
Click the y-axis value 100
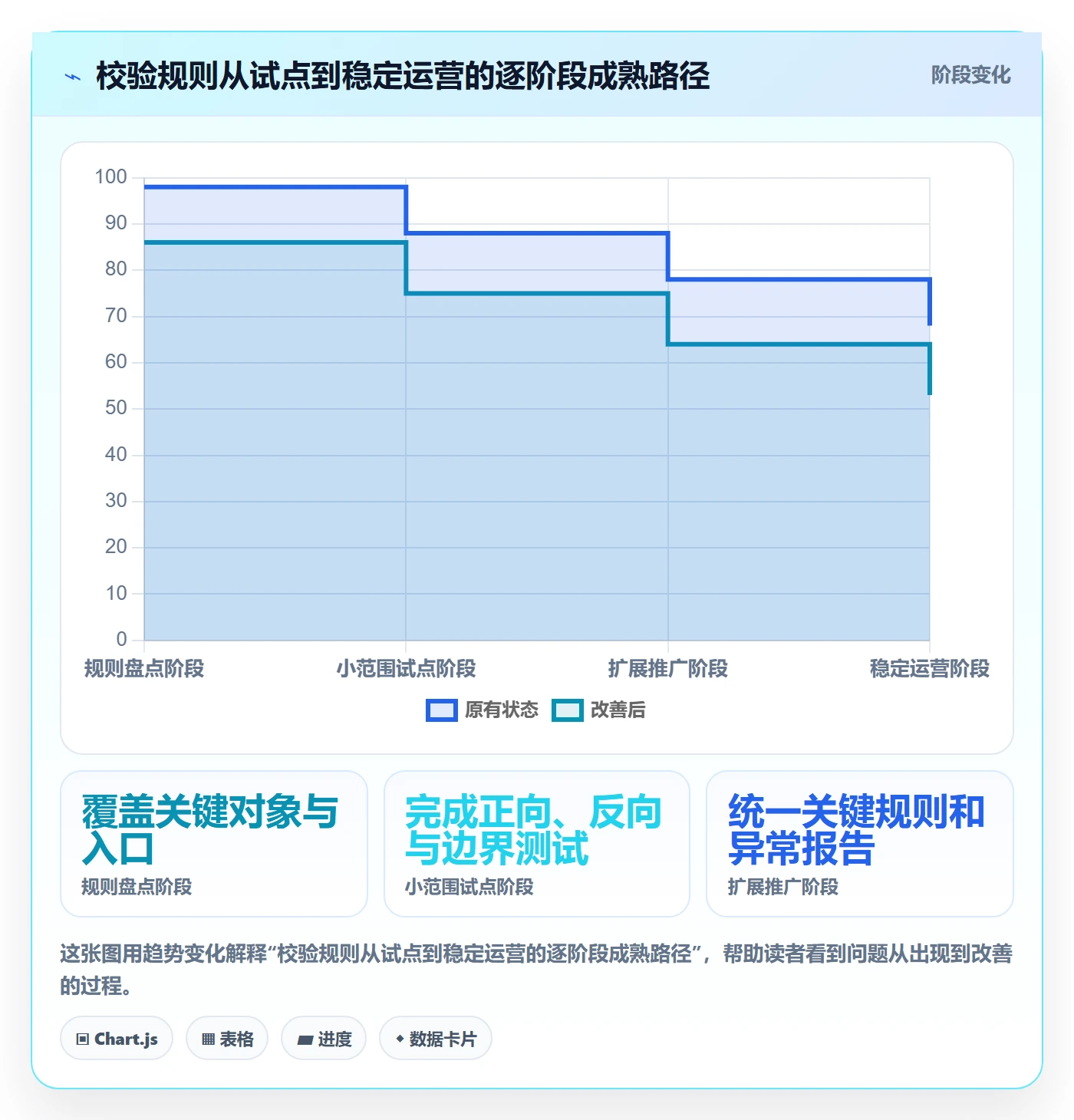pos(110,177)
